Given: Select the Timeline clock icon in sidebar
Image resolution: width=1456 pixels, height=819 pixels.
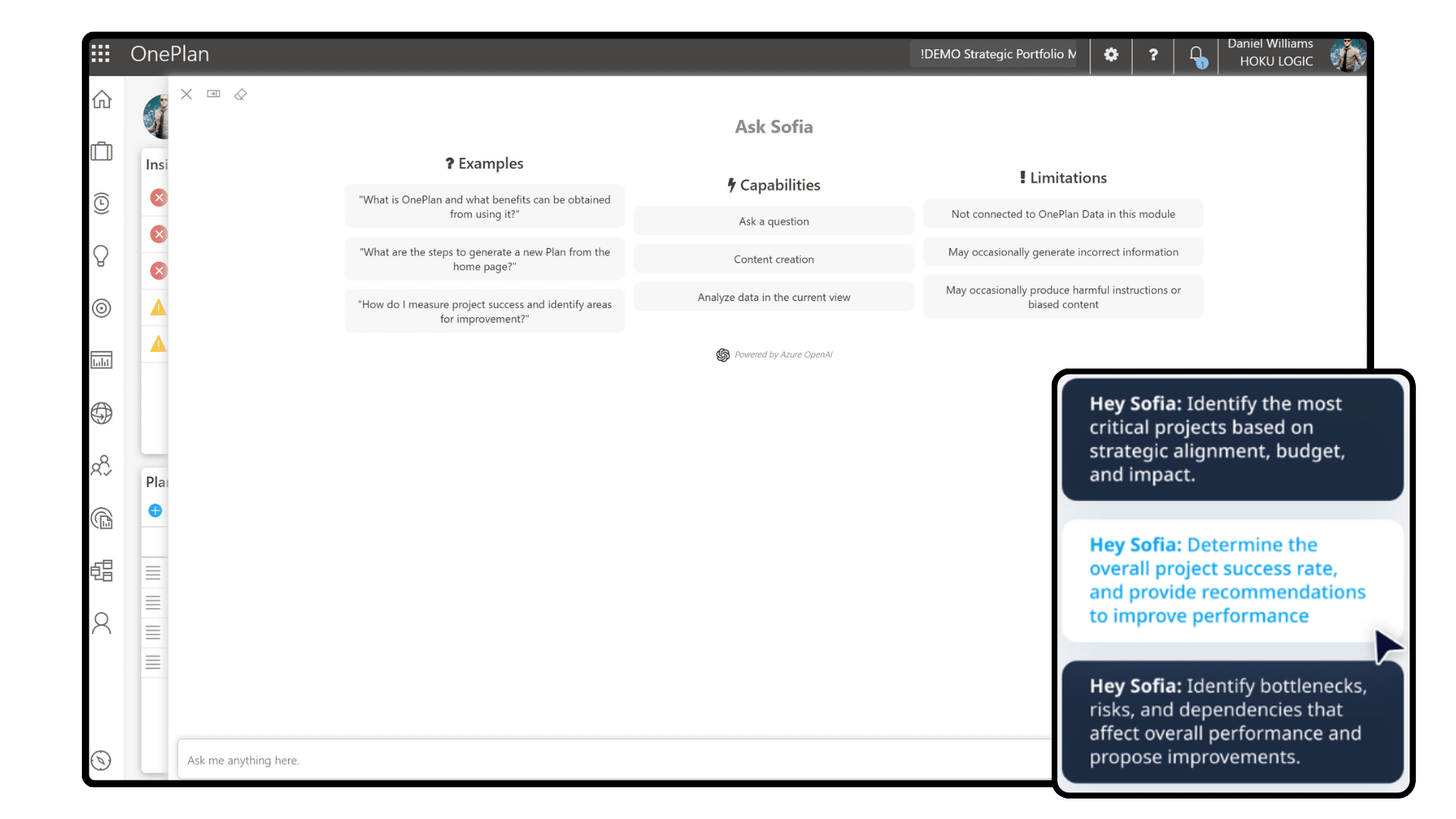Looking at the screenshot, I should pos(101,203).
